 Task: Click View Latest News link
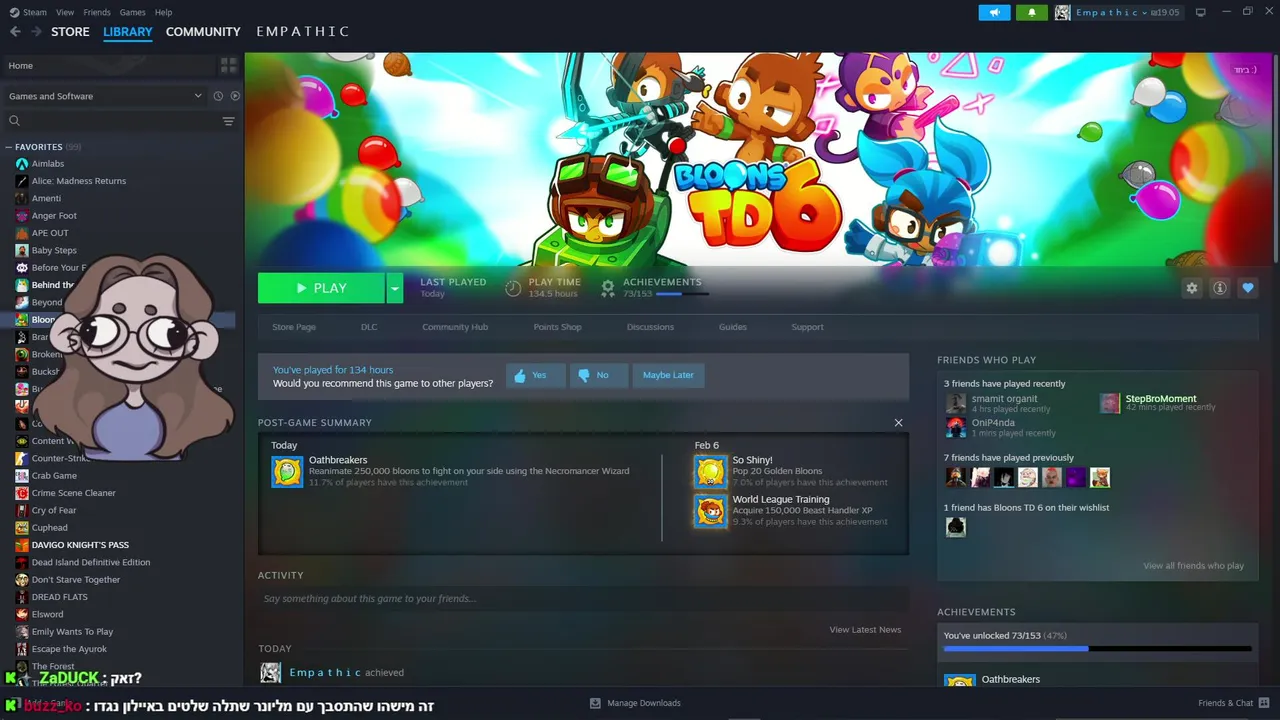click(865, 629)
